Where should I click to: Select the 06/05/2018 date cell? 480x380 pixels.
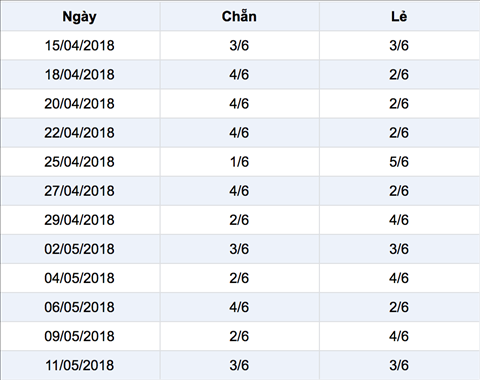pos(79,307)
